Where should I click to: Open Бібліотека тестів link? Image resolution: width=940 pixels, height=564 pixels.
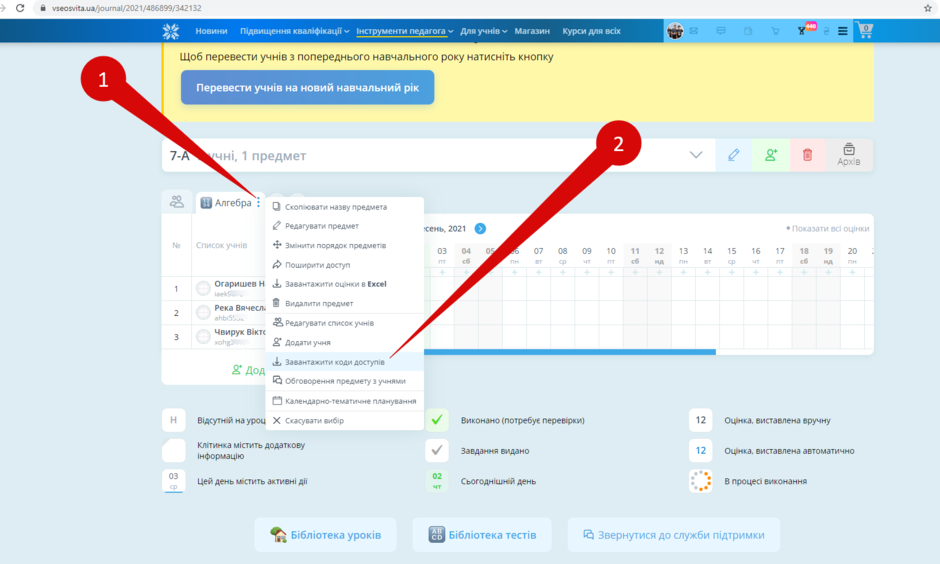482,535
